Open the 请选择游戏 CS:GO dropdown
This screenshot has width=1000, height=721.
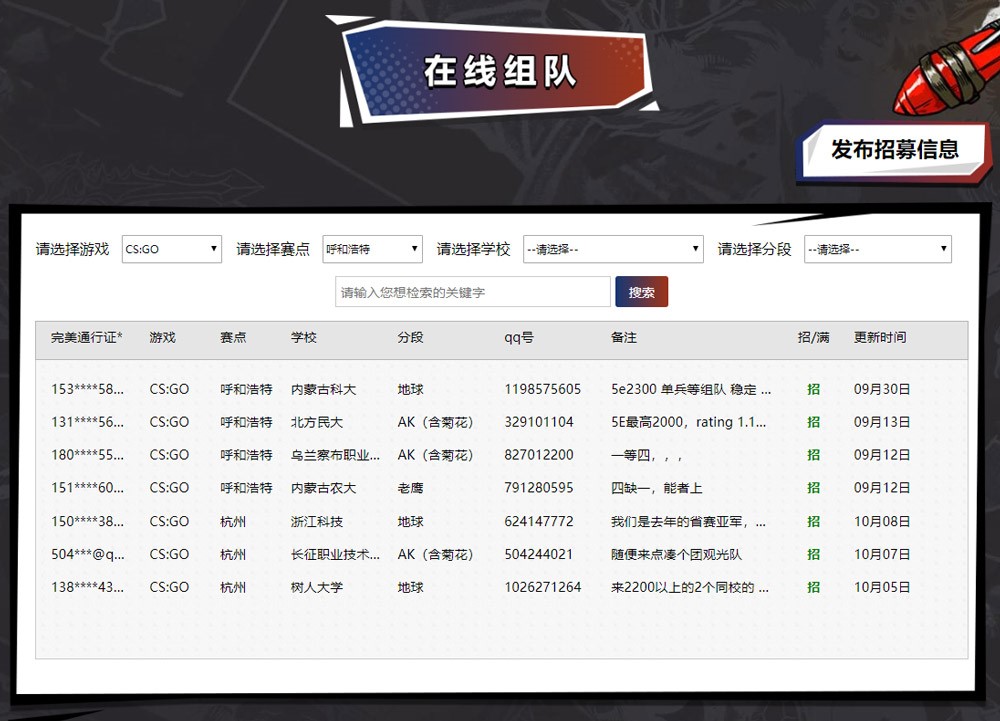(171, 249)
